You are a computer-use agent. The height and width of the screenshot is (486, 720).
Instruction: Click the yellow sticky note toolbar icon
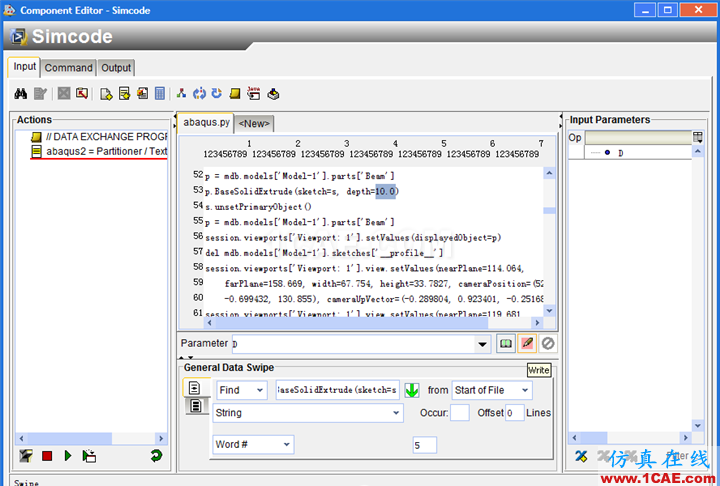(235, 94)
